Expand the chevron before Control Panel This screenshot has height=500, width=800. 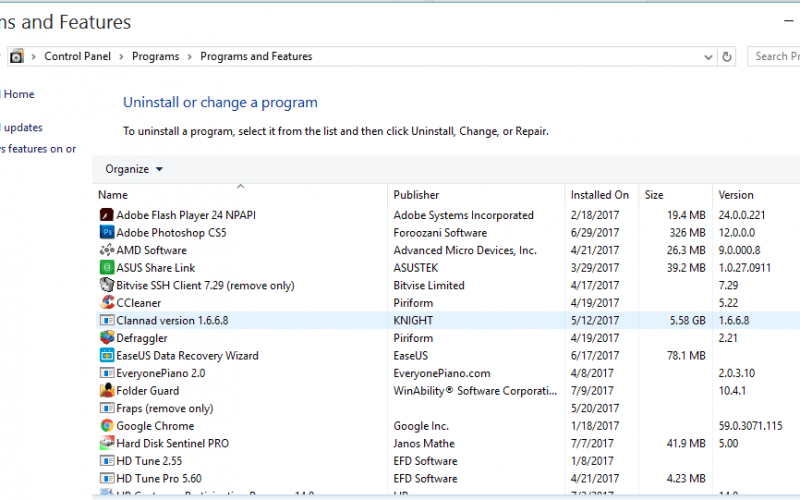click(34, 57)
